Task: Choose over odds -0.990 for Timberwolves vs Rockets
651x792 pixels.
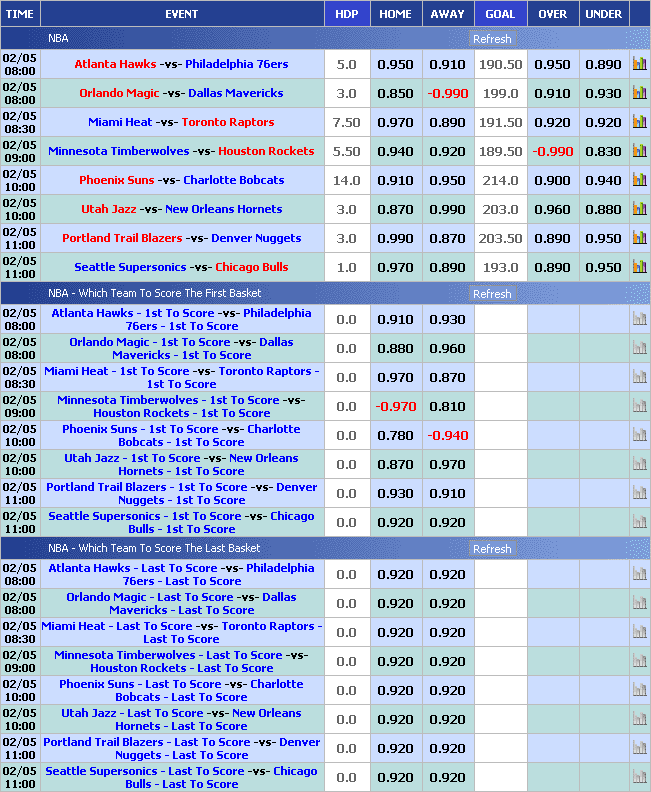Action: 553,151
